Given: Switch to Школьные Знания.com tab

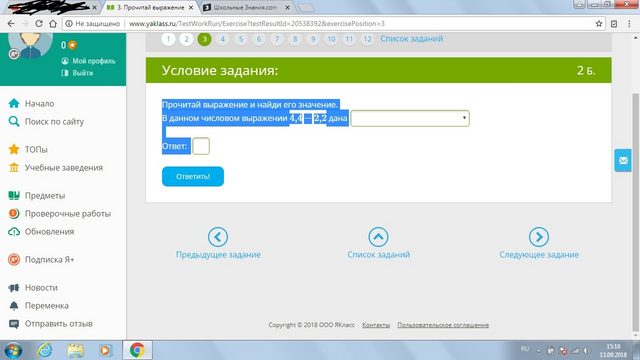Looking at the screenshot, I should (247, 8).
